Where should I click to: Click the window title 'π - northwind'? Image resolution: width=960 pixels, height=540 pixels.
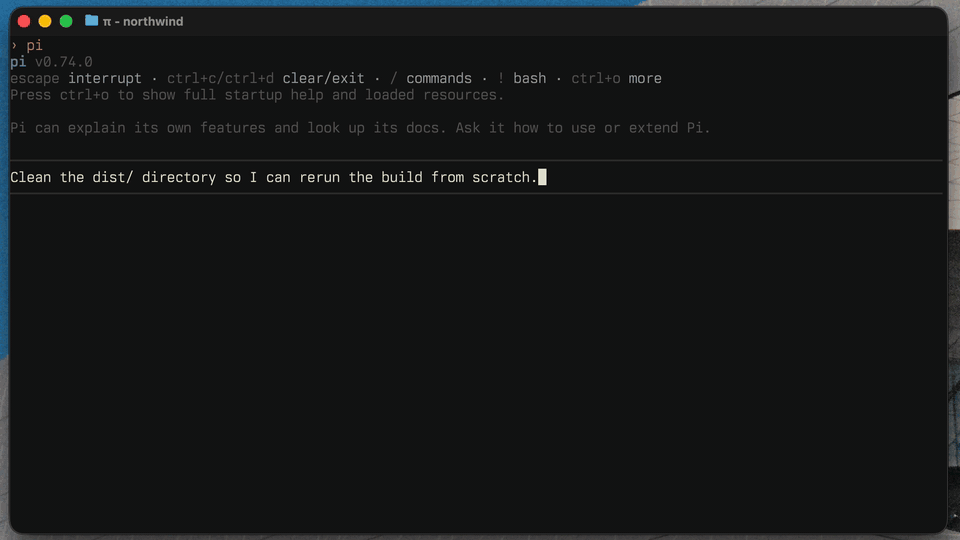click(143, 21)
